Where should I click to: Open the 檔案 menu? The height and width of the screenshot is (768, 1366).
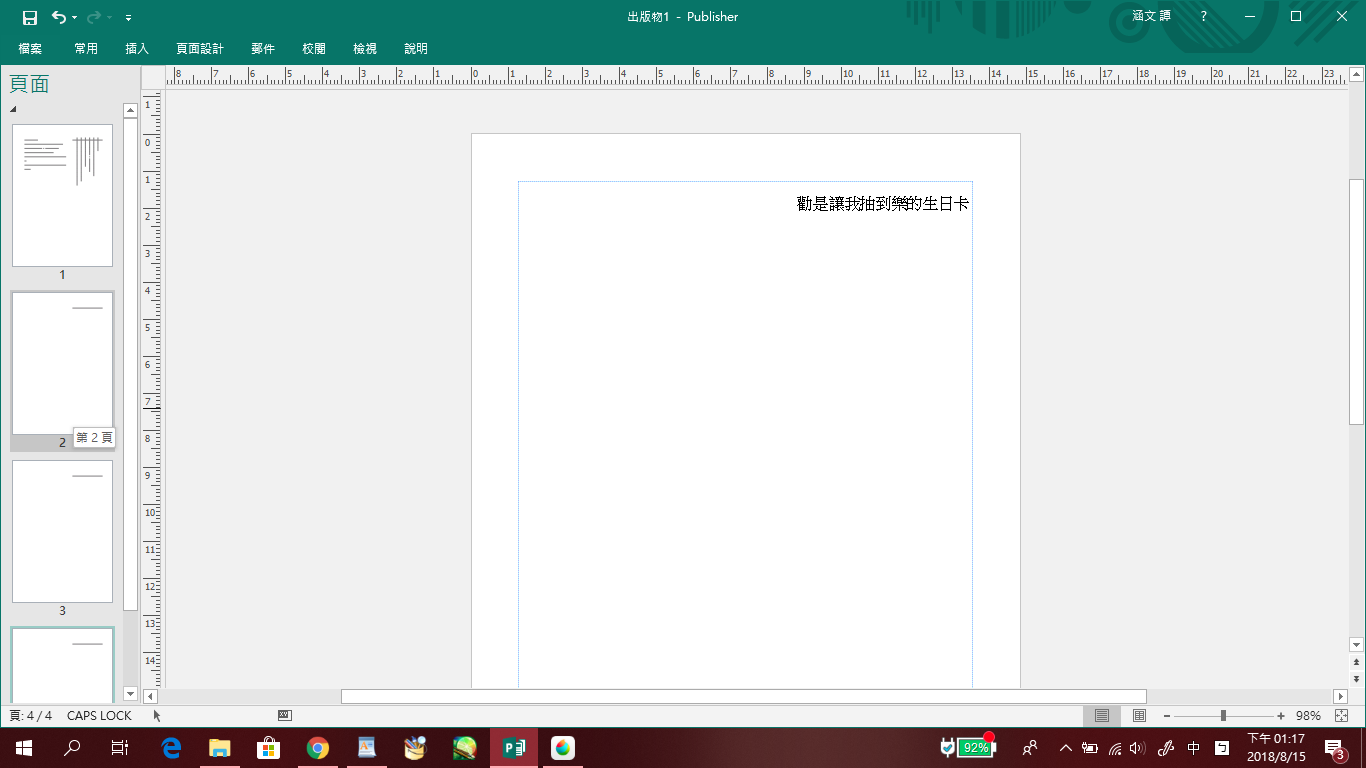pos(30,49)
